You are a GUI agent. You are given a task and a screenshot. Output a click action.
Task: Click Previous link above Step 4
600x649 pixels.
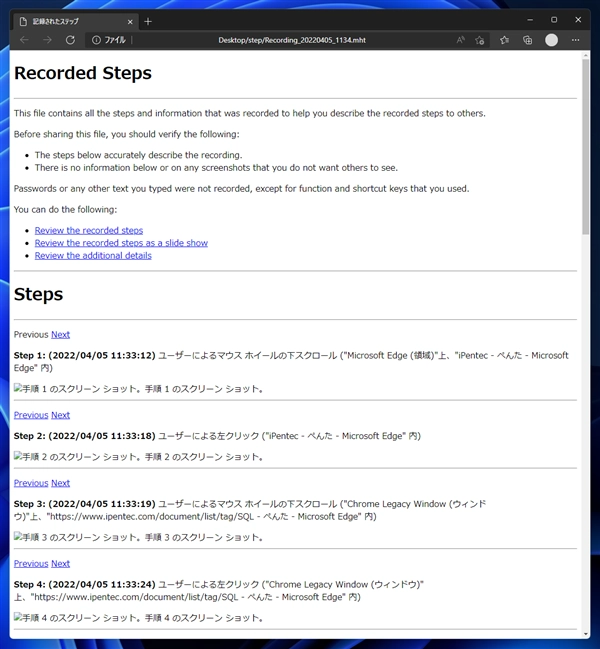tap(31, 564)
